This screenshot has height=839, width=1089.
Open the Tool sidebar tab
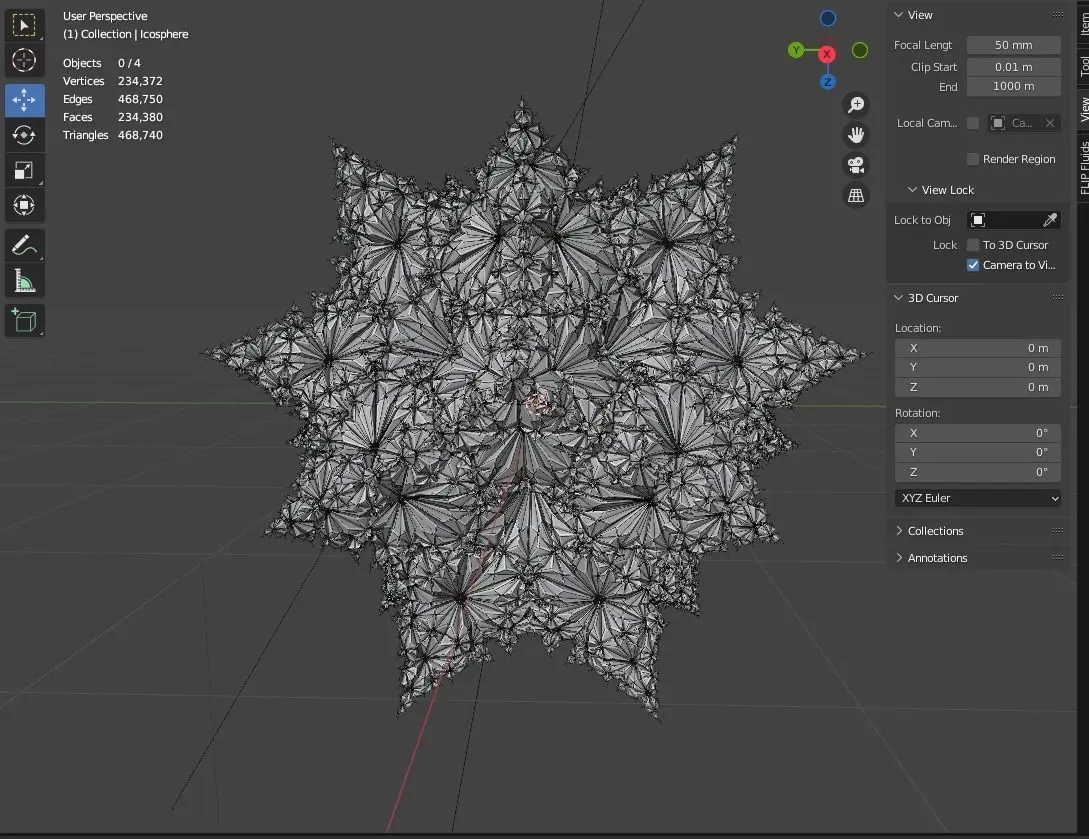[1083, 66]
